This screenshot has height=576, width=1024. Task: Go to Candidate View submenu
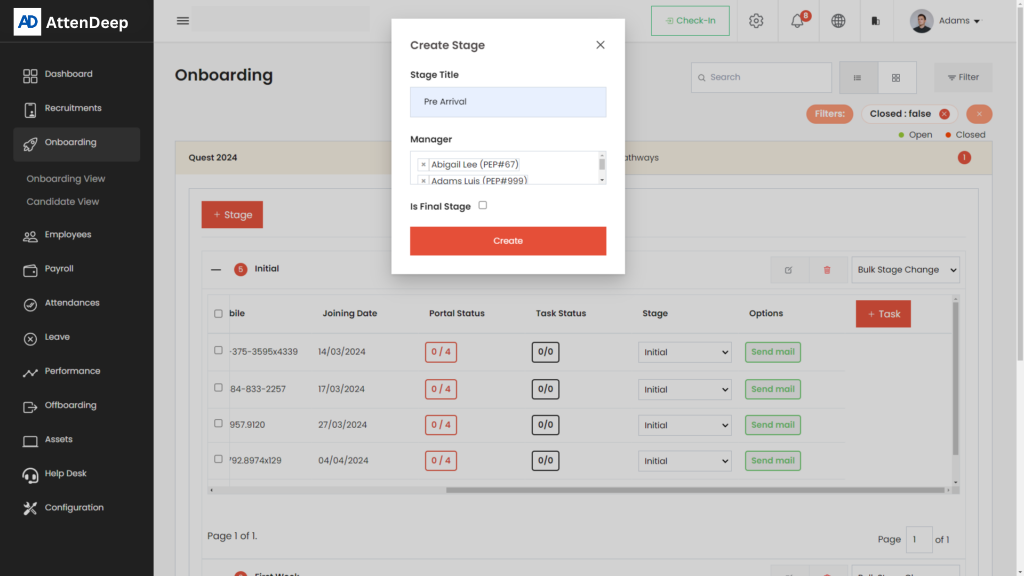pyautogui.click(x=63, y=202)
